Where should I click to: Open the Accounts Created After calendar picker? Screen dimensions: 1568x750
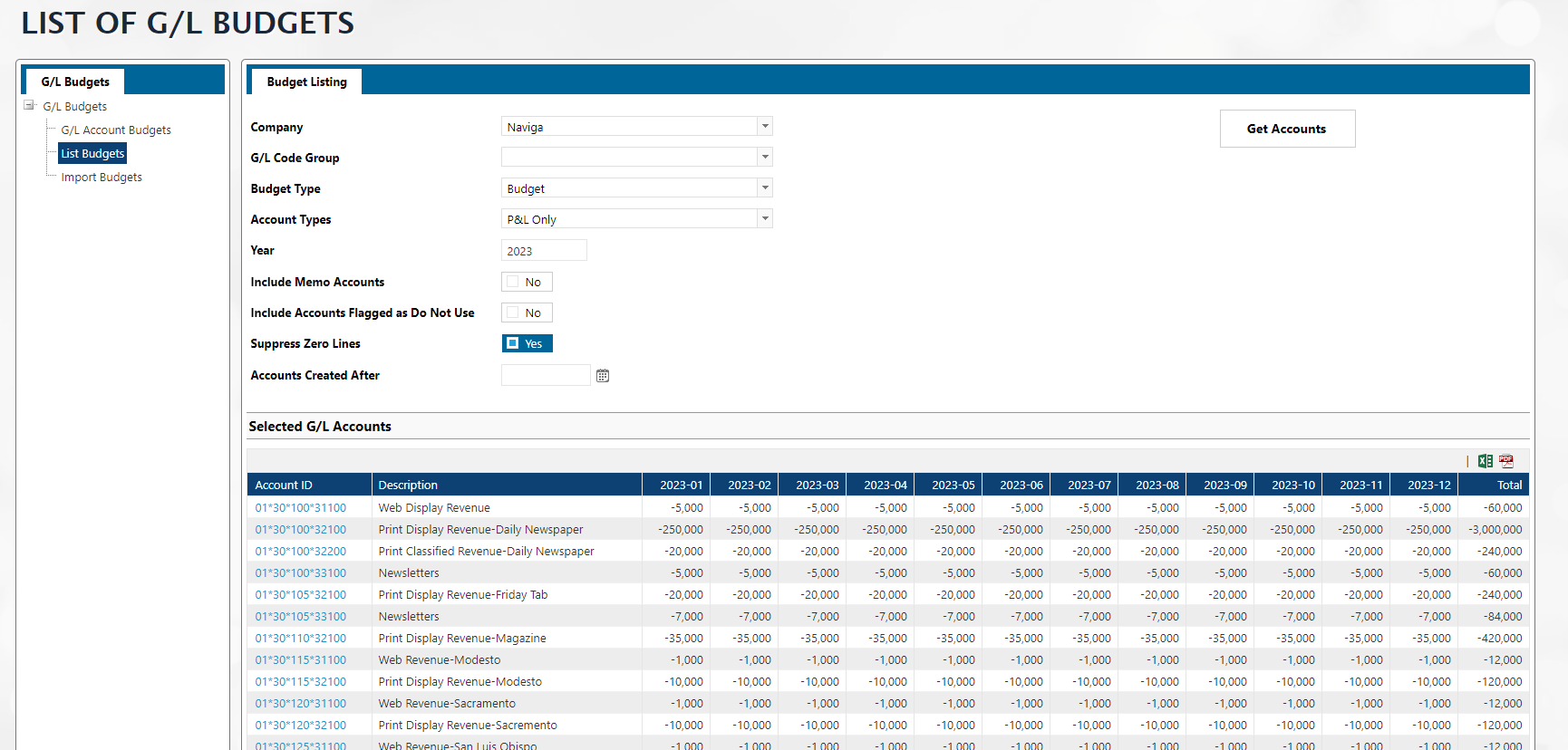(603, 376)
